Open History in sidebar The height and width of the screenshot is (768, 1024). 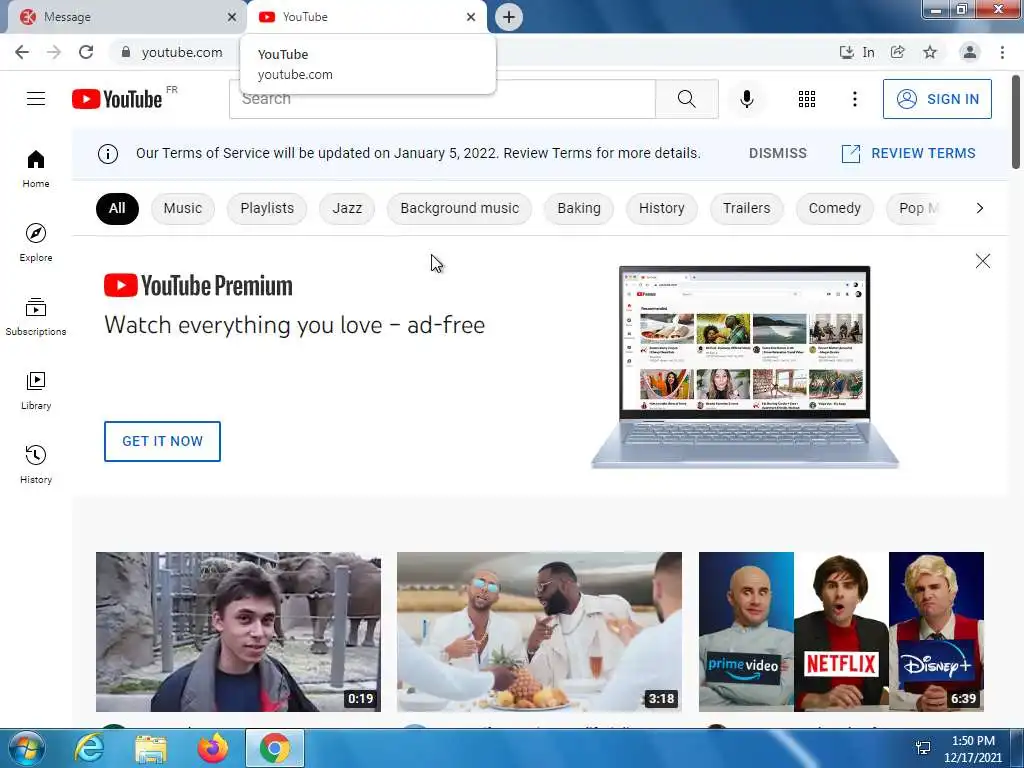(x=36, y=464)
